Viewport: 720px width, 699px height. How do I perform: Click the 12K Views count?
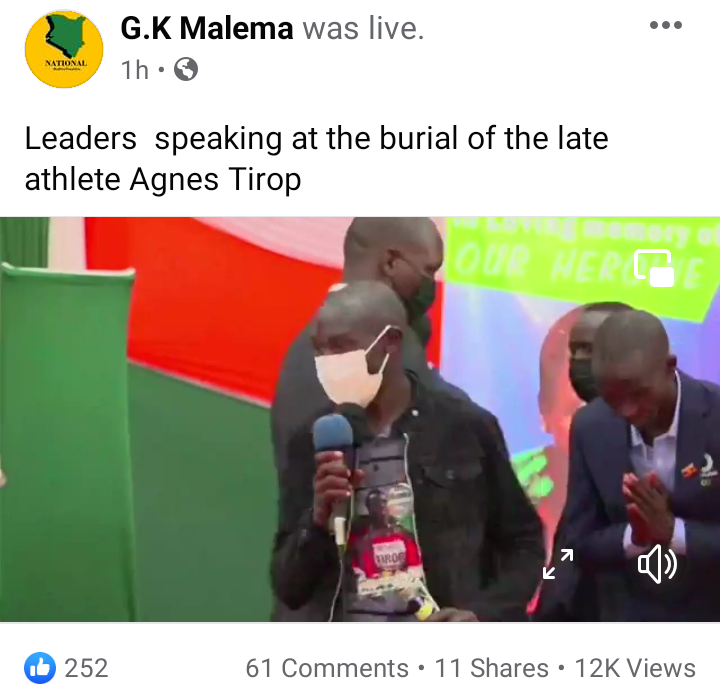click(x=635, y=668)
